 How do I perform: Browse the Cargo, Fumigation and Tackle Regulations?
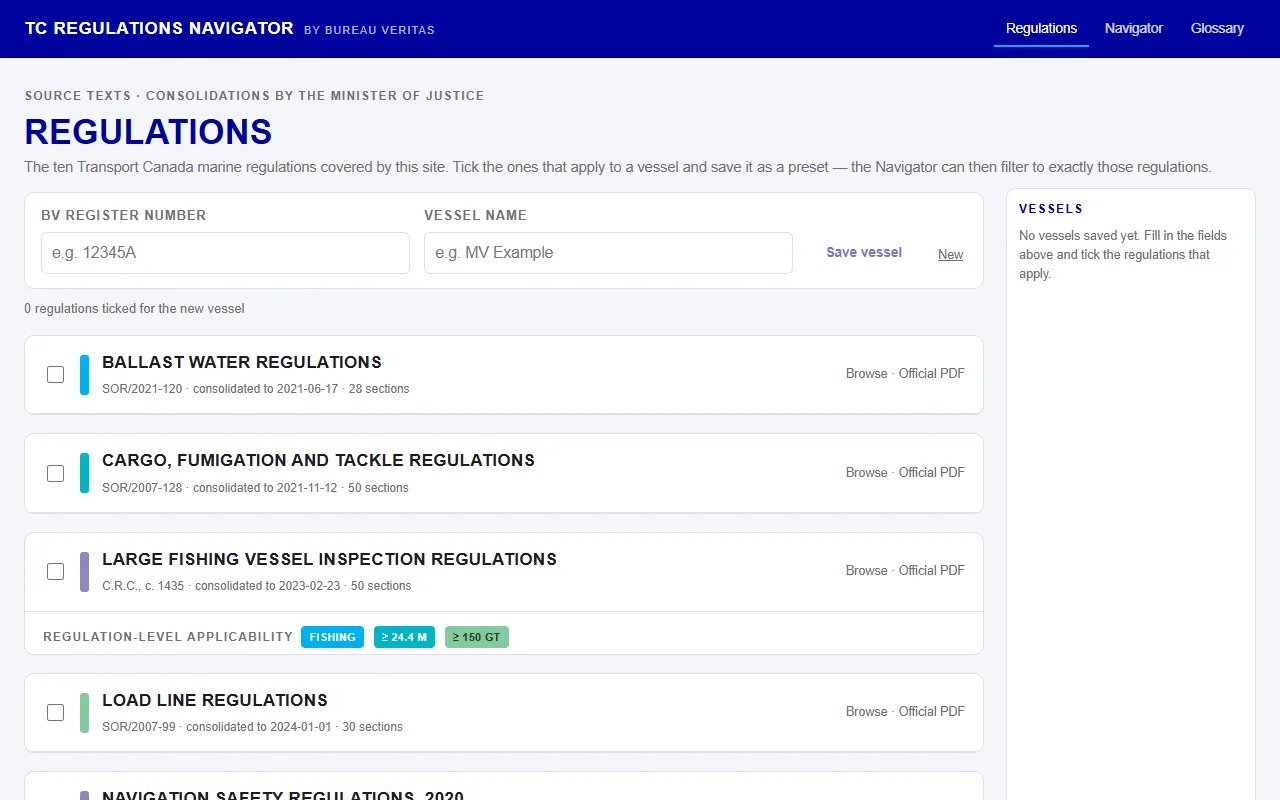(866, 472)
